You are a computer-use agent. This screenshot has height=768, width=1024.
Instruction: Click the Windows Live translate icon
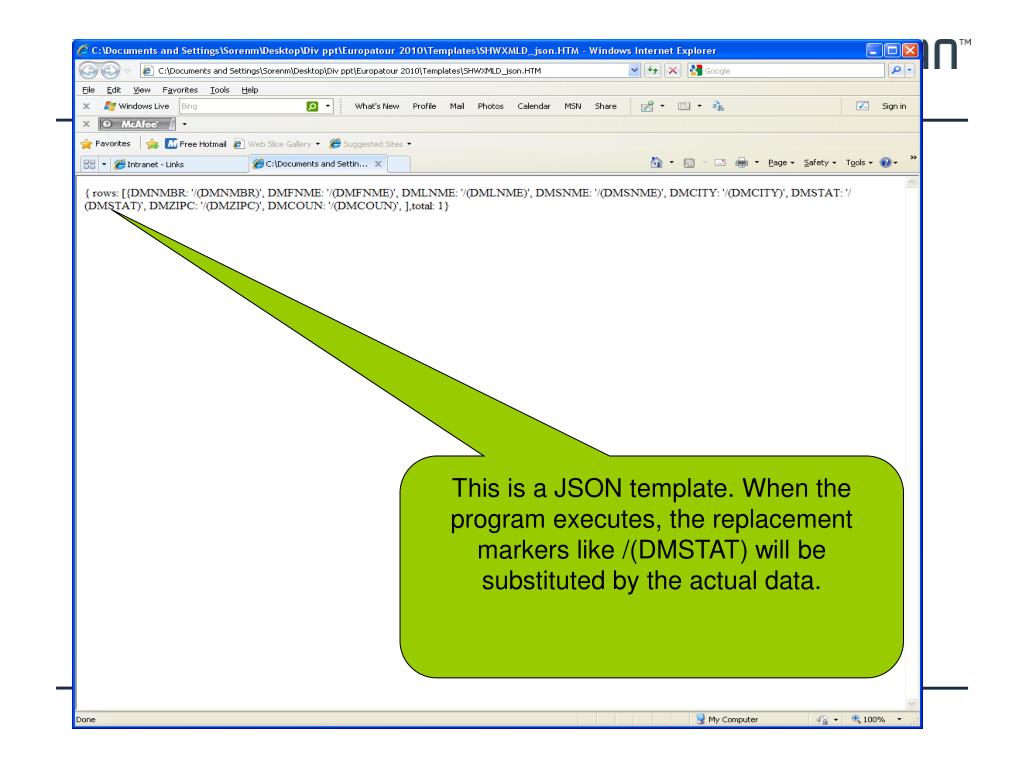click(x=718, y=106)
